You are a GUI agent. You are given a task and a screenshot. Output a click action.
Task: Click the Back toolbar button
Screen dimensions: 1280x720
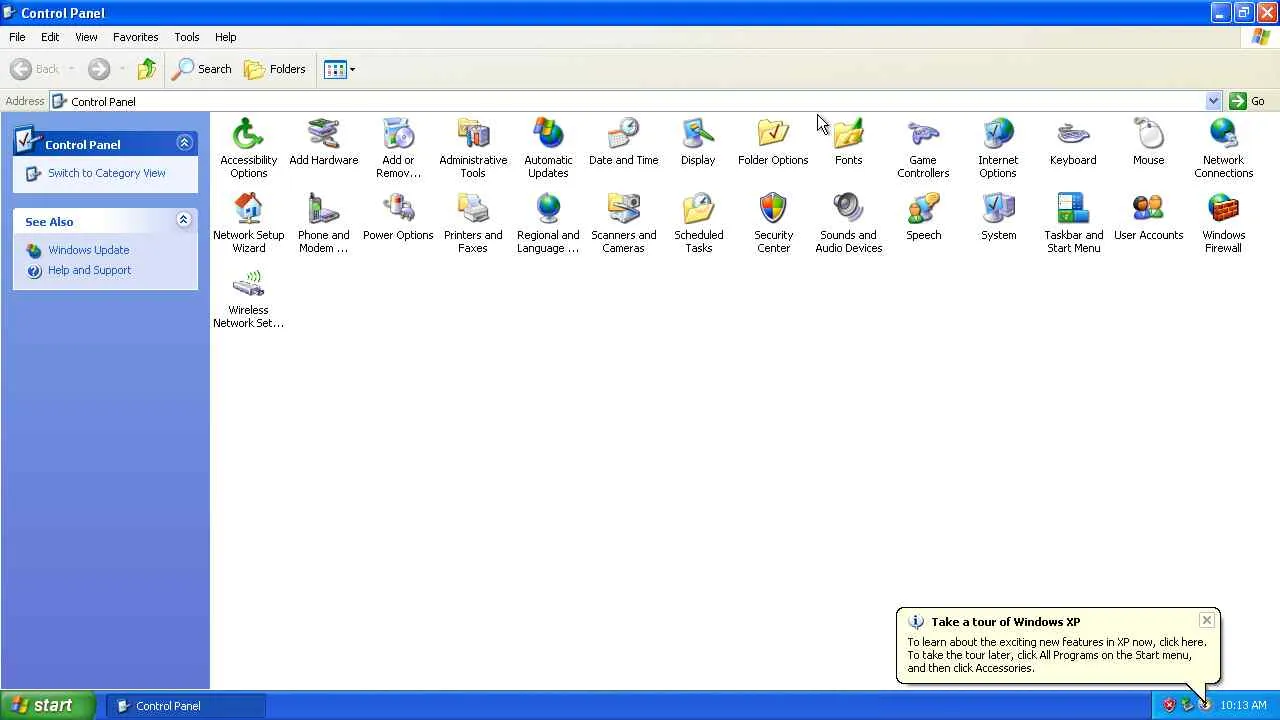click(35, 69)
